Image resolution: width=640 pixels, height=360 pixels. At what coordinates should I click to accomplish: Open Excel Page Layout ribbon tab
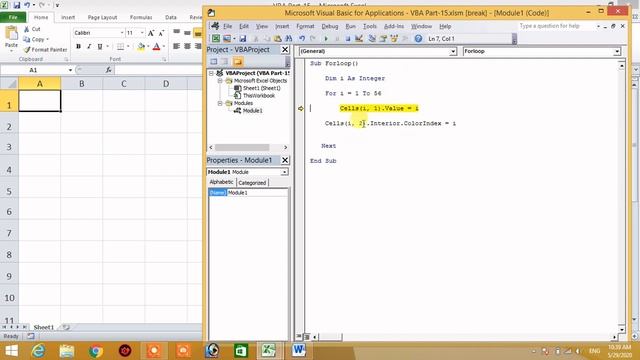[102, 17]
